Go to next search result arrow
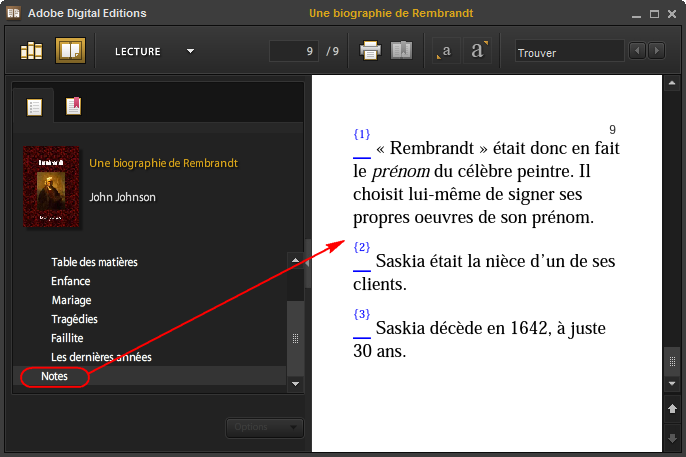 656,51
